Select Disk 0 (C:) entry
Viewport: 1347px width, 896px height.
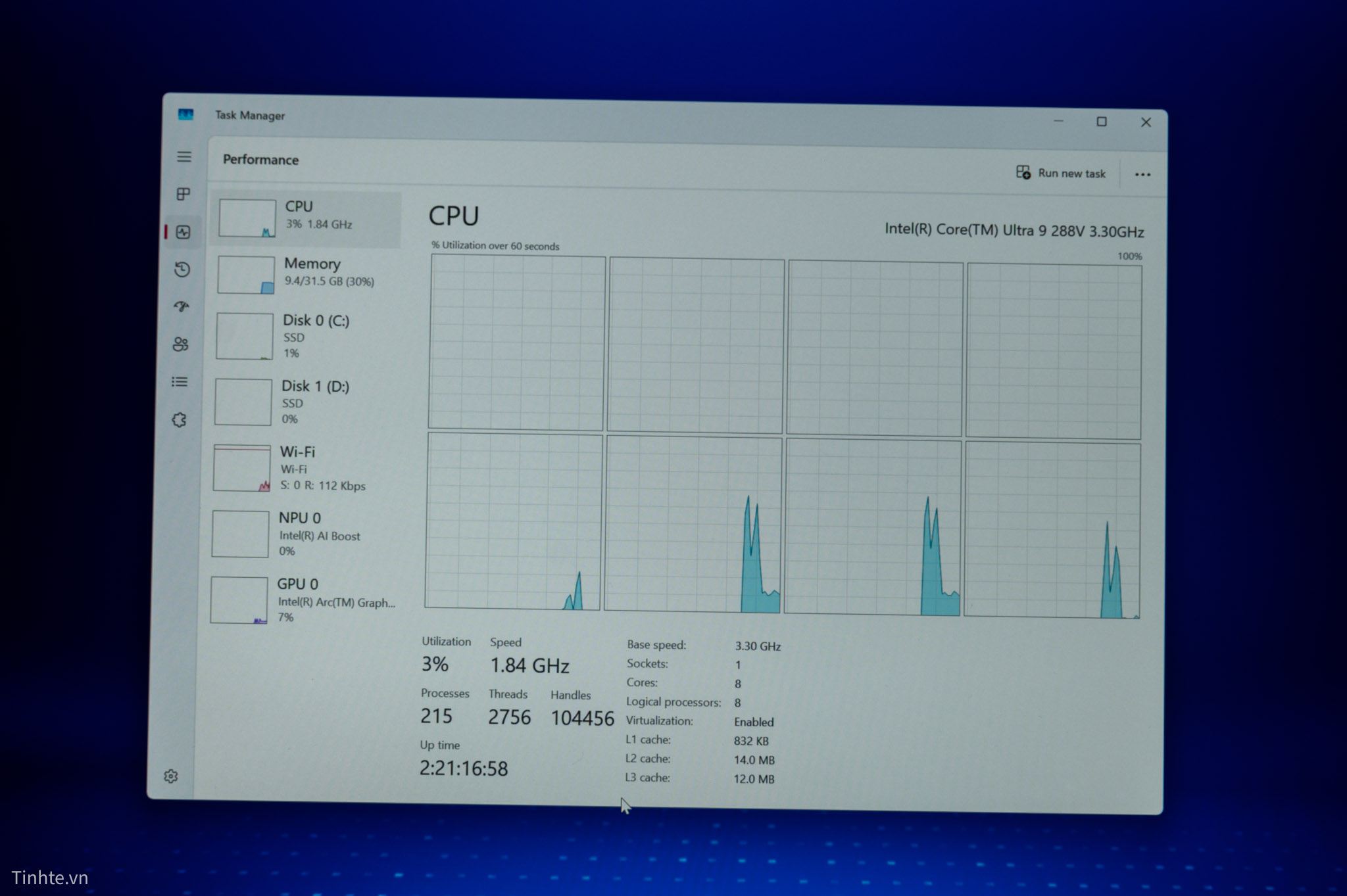(x=303, y=337)
